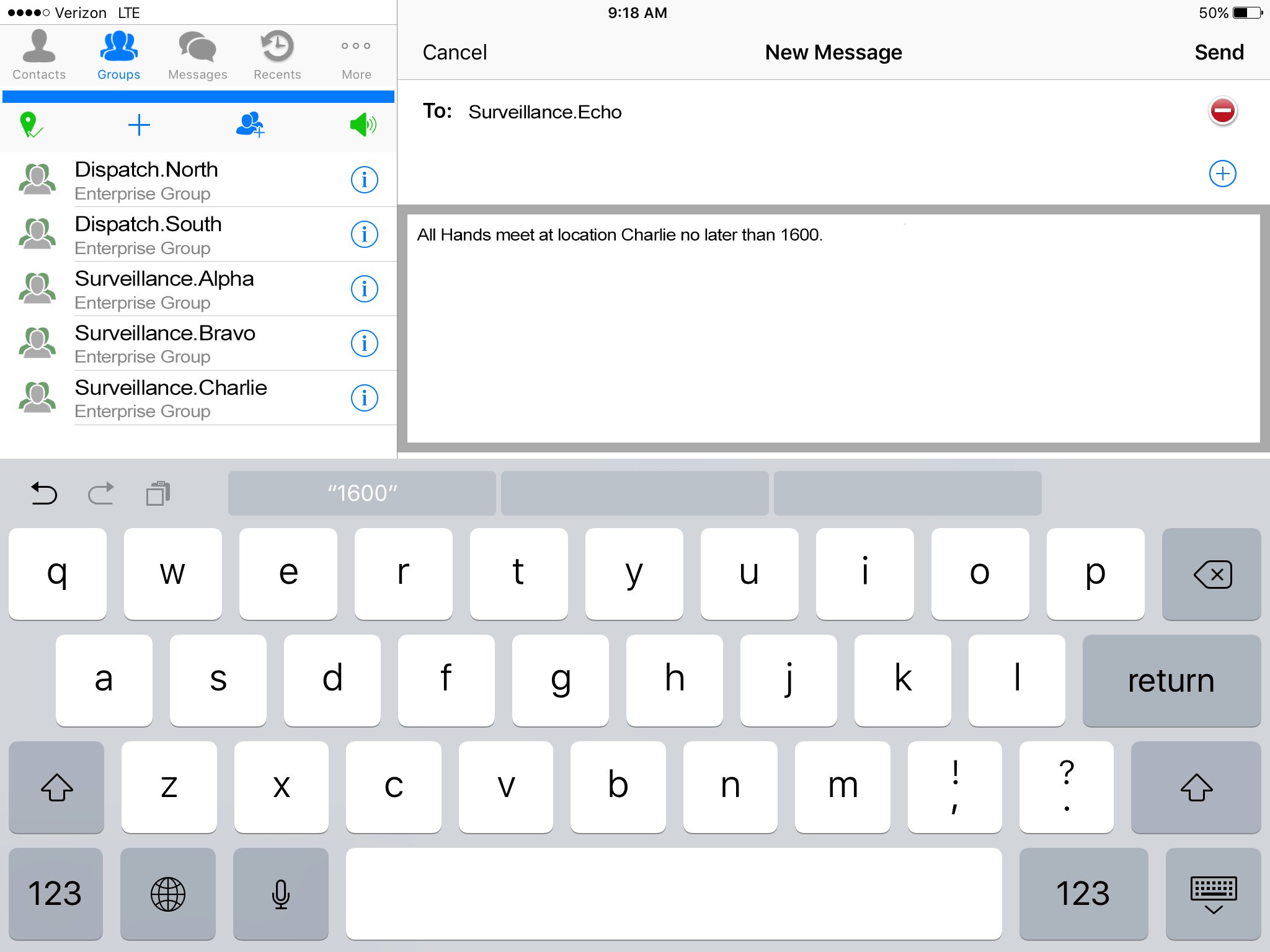This screenshot has width=1270, height=952.
Task: Hide the keyboard with dismiss key
Action: click(x=1213, y=893)
